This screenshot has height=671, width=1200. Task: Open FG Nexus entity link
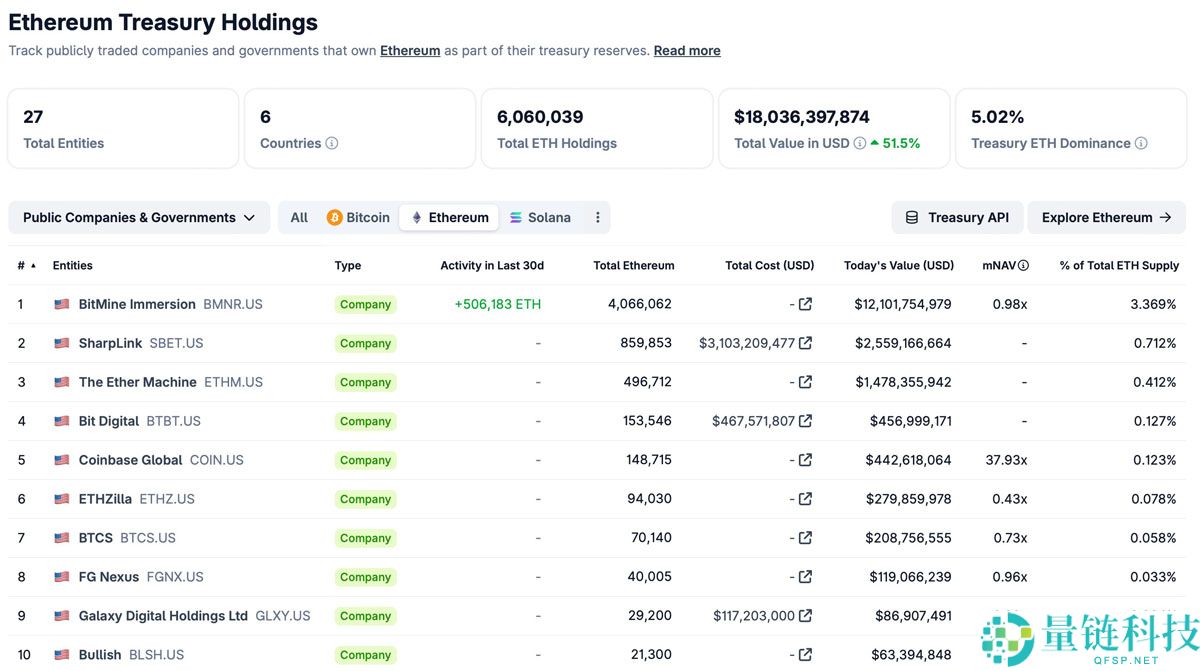tap(109, 577)
